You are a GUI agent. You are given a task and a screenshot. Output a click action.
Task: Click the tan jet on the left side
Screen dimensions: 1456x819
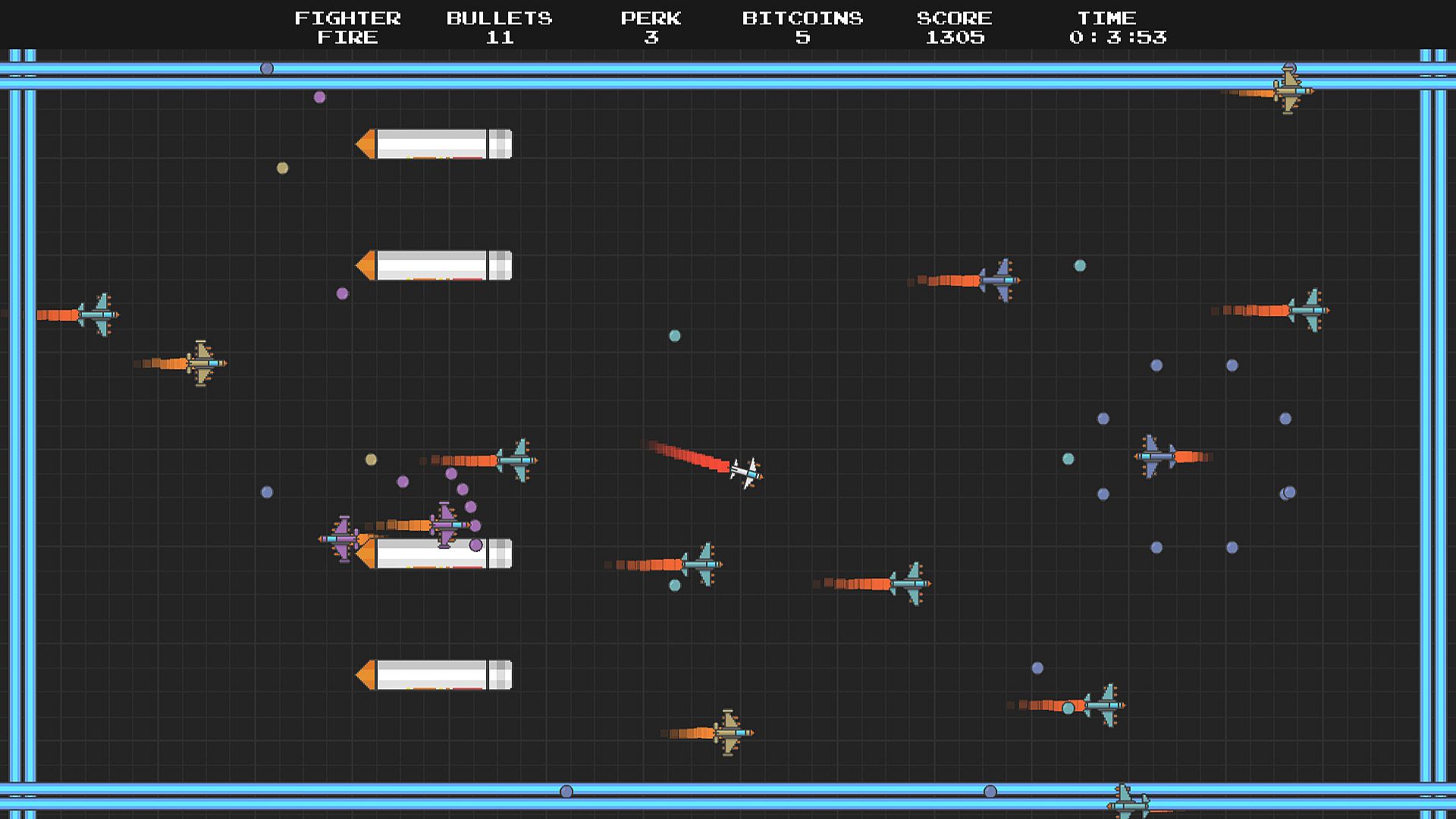[x=202, y=363]
